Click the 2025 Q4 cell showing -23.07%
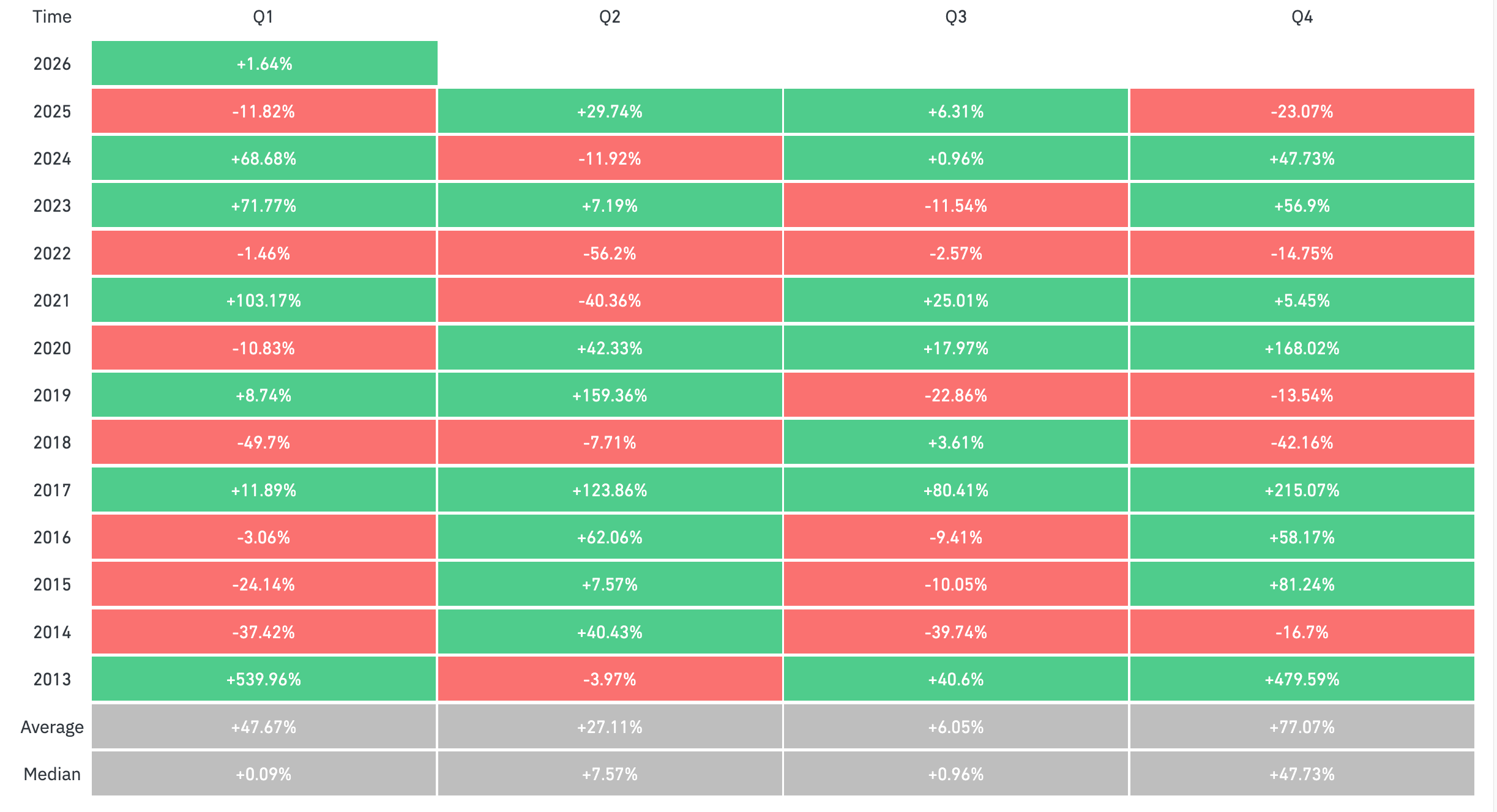1497x812 pixels. click(1302, 111)
